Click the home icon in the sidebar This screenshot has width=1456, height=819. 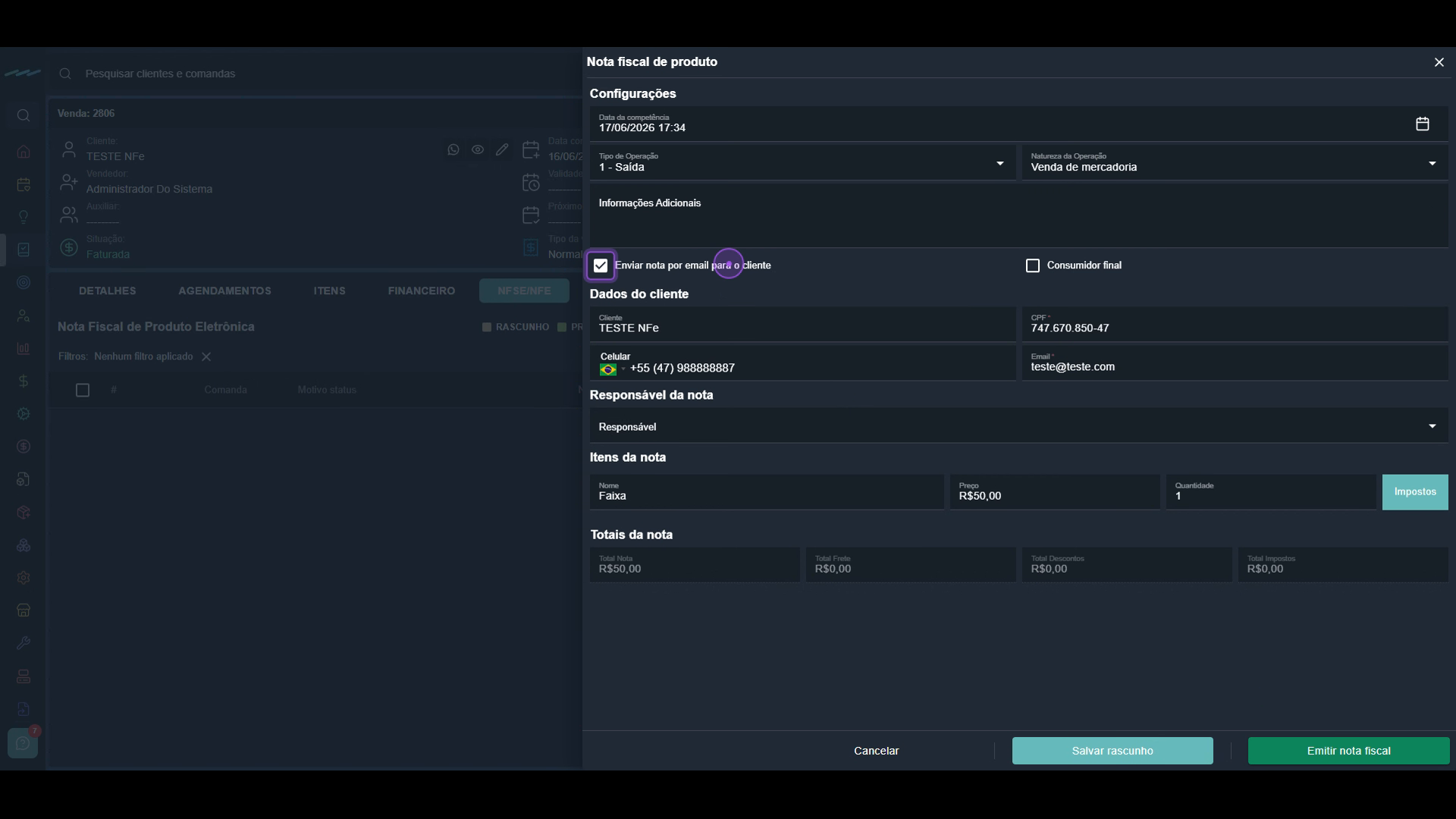tap(24, 152)
